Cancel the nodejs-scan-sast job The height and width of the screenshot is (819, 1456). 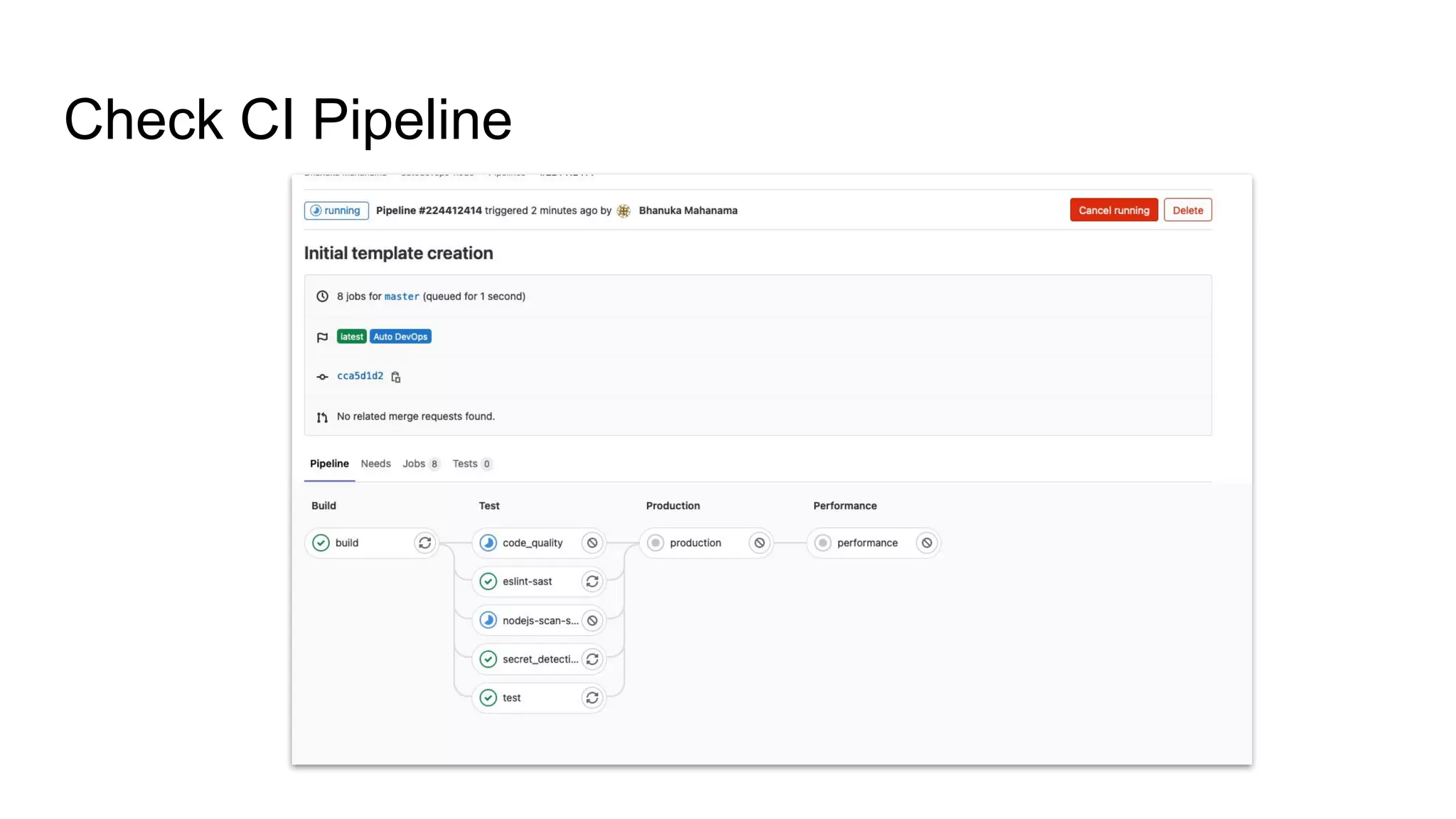point(592,621)
